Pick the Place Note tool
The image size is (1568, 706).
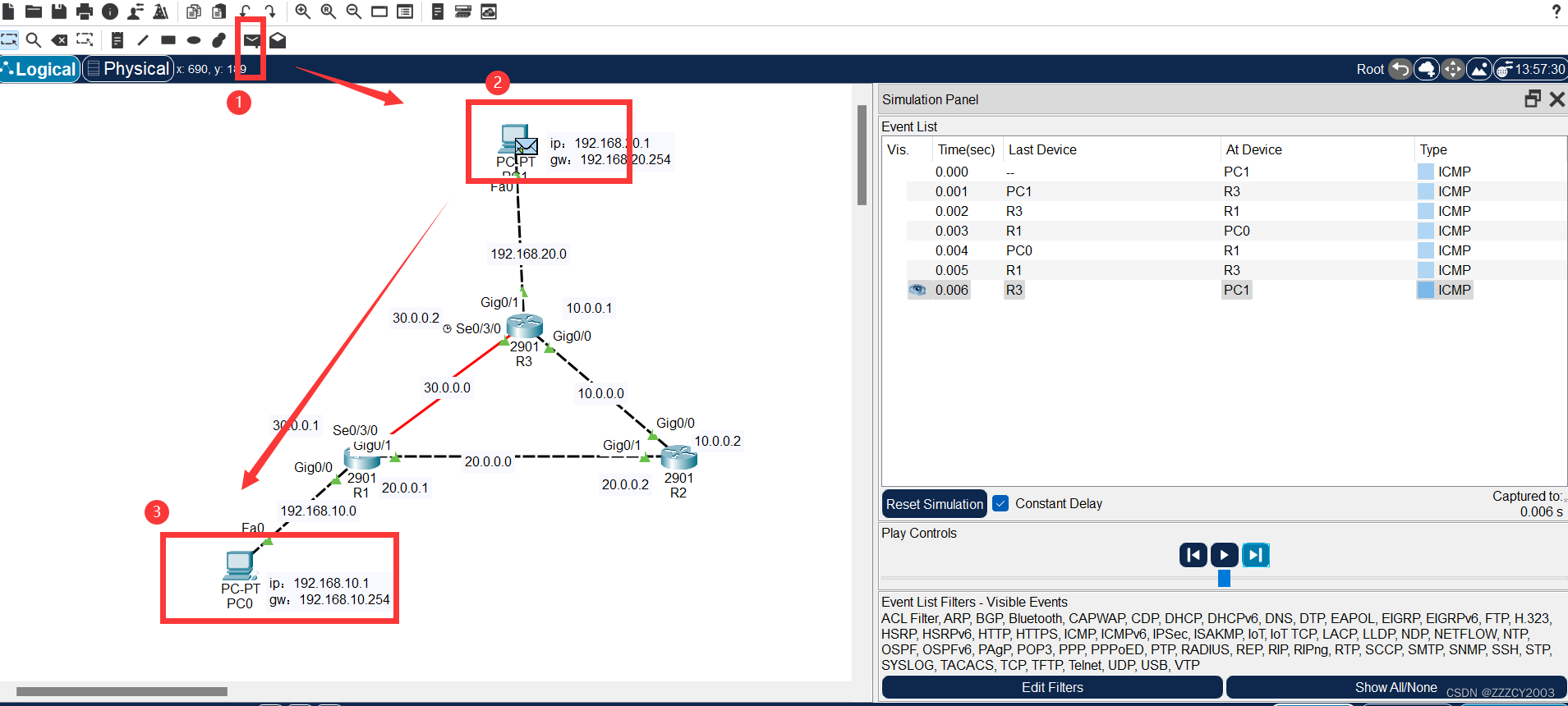[117, 40]
